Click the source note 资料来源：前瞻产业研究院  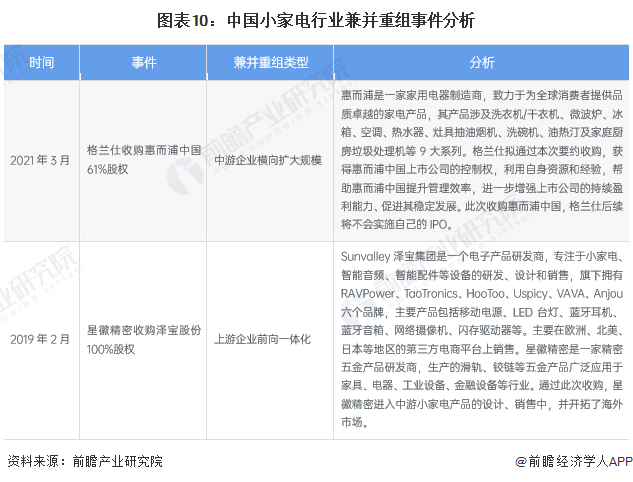click(x=85, y=461)
